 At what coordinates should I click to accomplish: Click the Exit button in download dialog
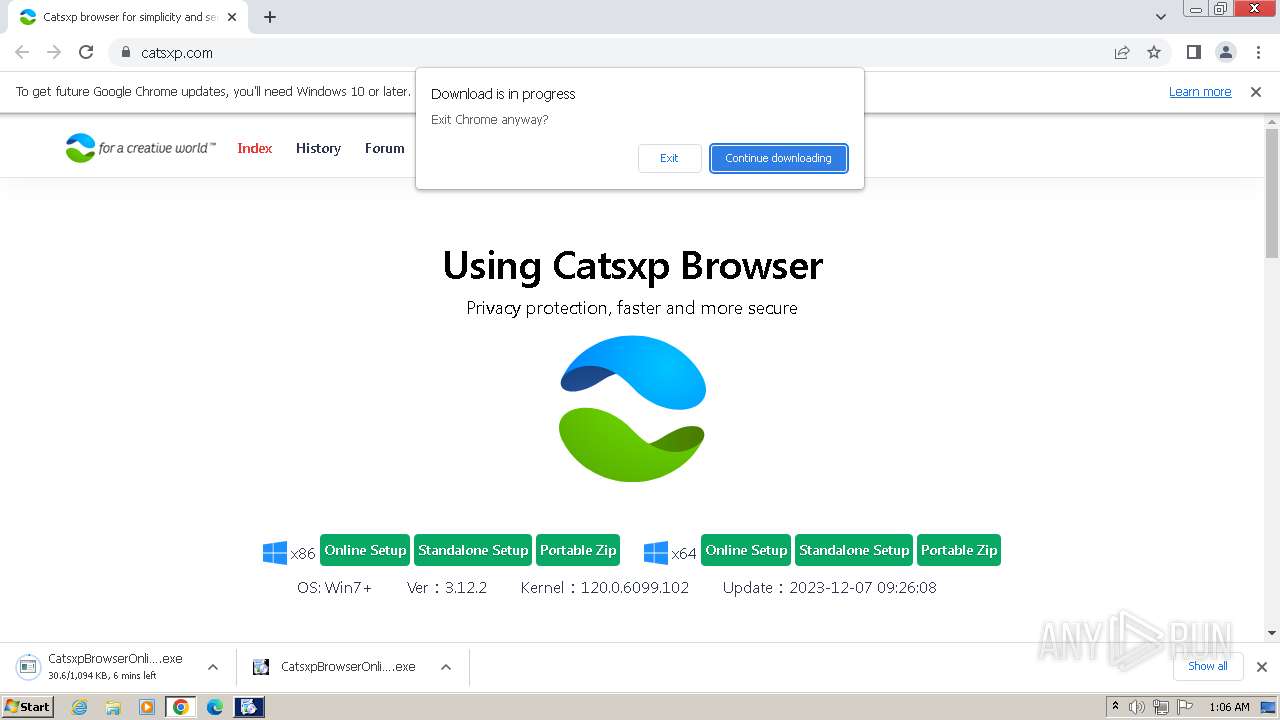coord(669,158)
